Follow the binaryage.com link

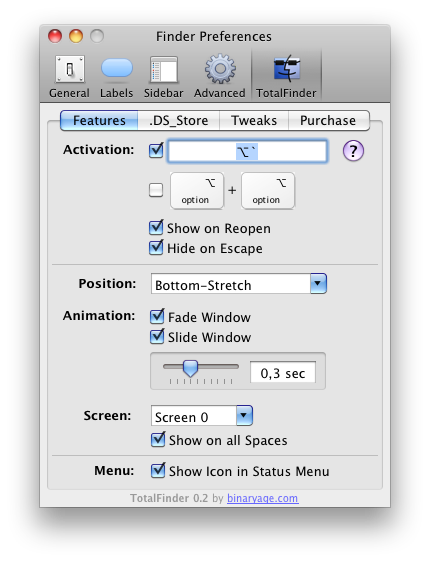pos(262,498)
